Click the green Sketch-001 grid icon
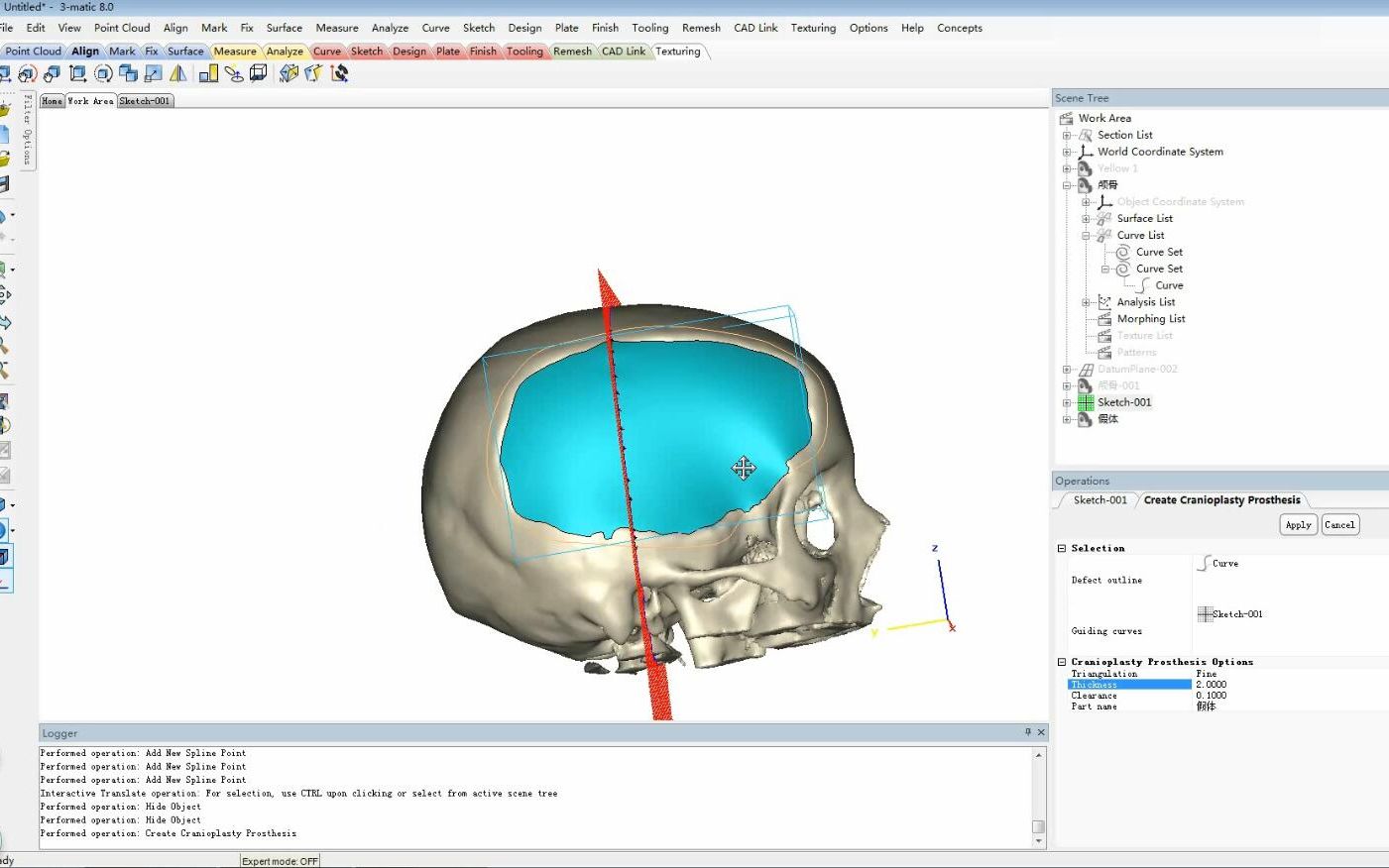The height and width of the screenshot is (868, 1389). (1086, 402)
